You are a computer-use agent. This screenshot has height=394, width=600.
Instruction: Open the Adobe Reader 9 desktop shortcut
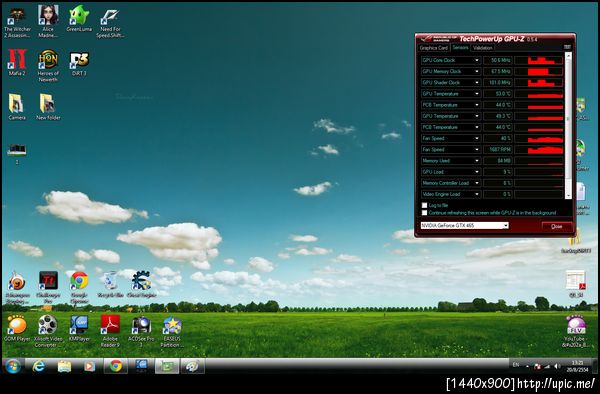[110, 331]
